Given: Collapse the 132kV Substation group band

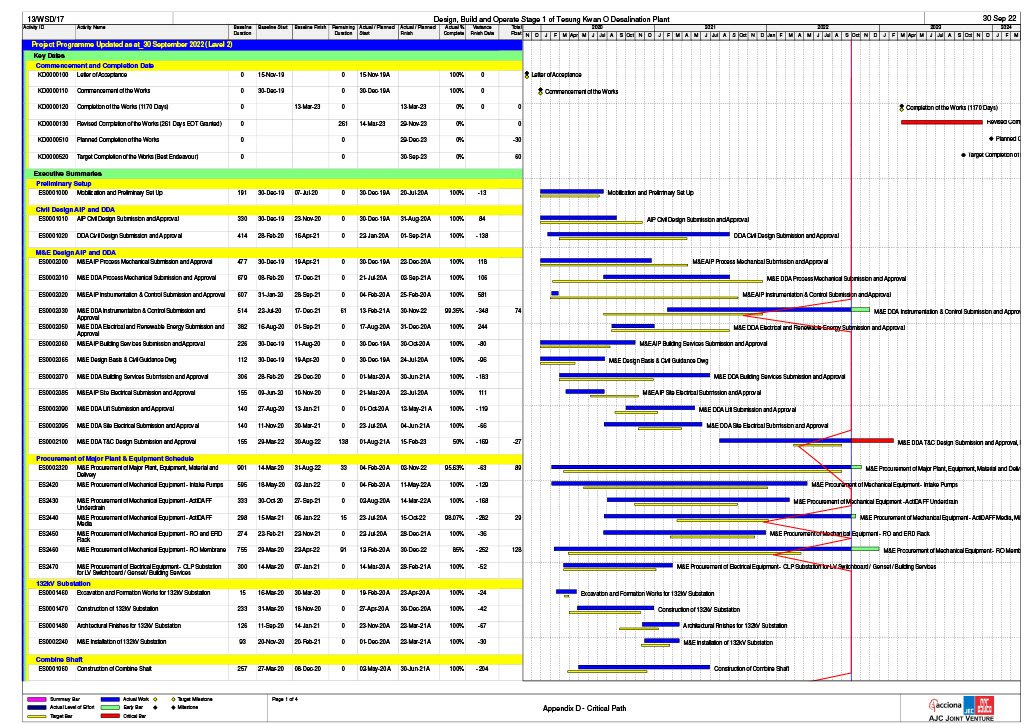Looking at the screenshot, I should (x=52, y=582).
